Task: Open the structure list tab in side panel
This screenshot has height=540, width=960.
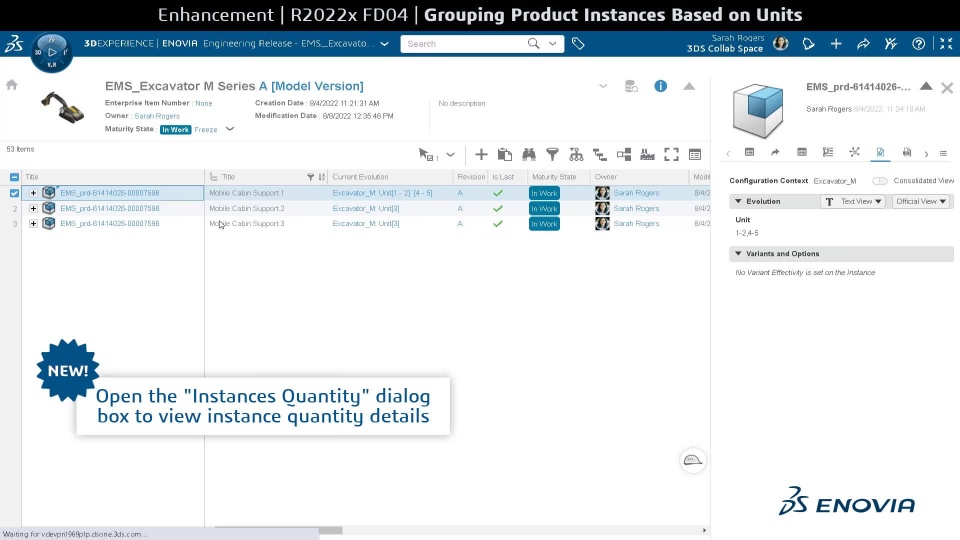Action: (x=828, y=152)
